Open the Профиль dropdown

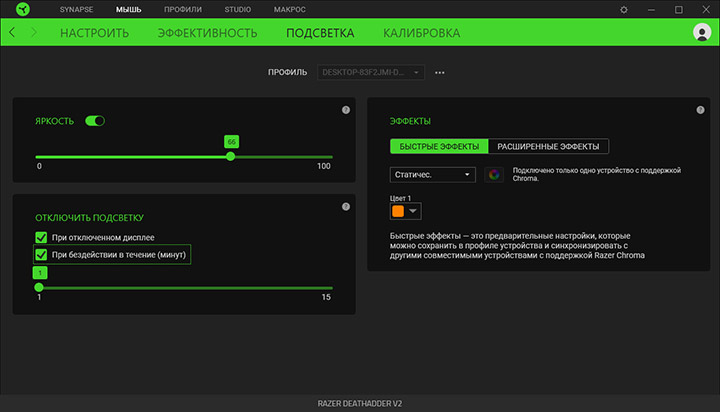[371, 73]
